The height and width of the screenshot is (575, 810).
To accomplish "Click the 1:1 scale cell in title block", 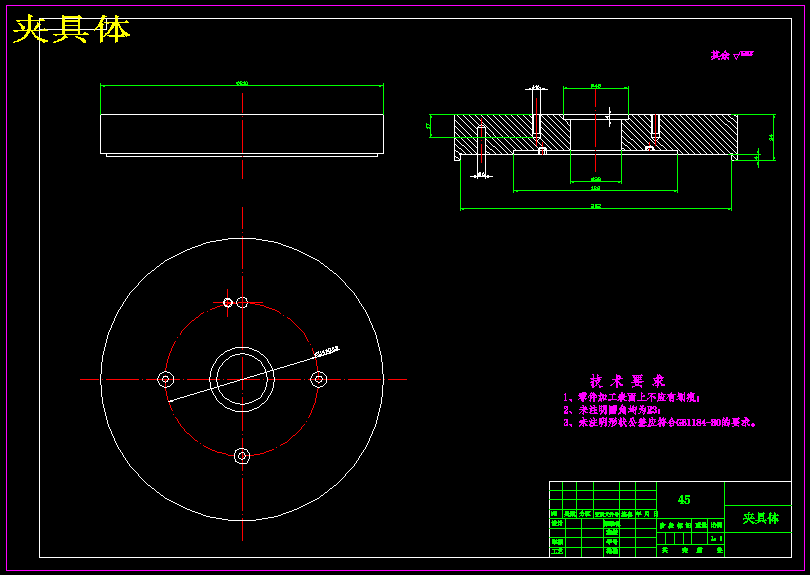I will pos(716,539).
